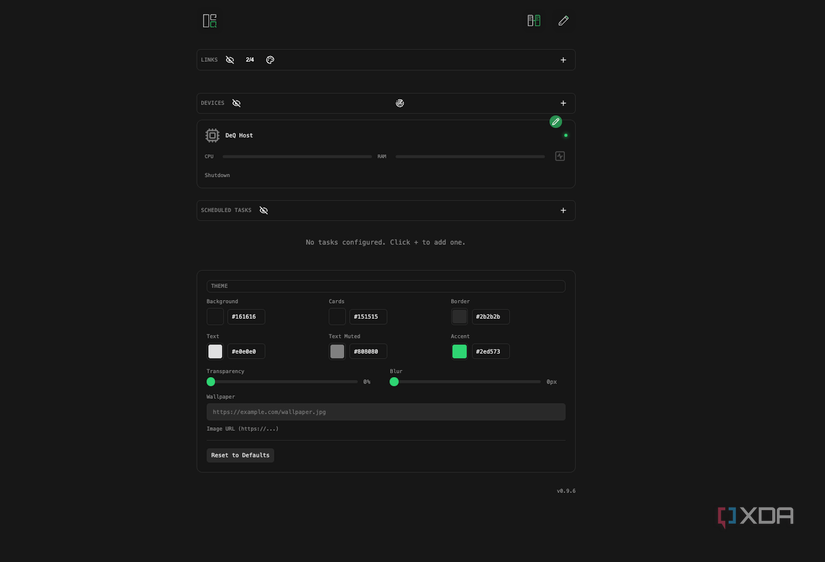Image resolution: width=825 pixels, height=562 pixels.
Task: Click the v0.9.6 version label
Action: click(566, 491)
